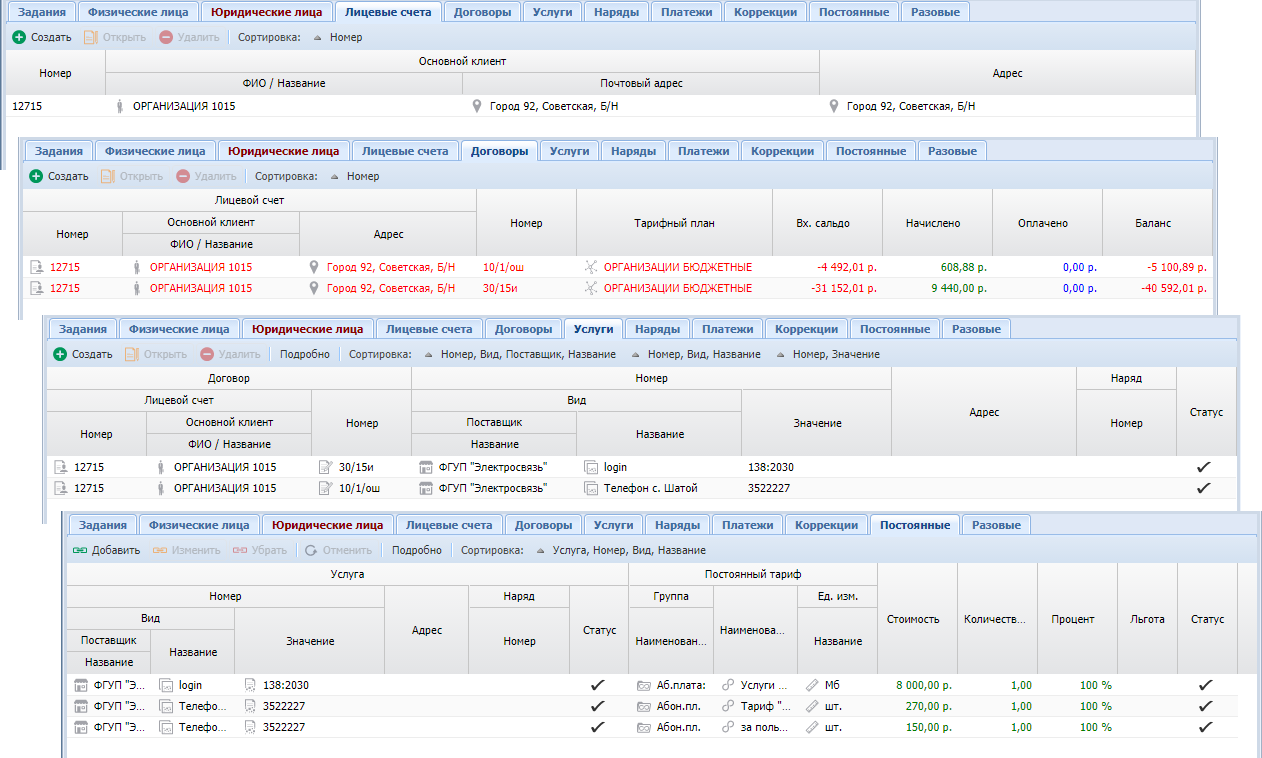Open Физические лица tab in the Постоянные panel

[199, 525]
